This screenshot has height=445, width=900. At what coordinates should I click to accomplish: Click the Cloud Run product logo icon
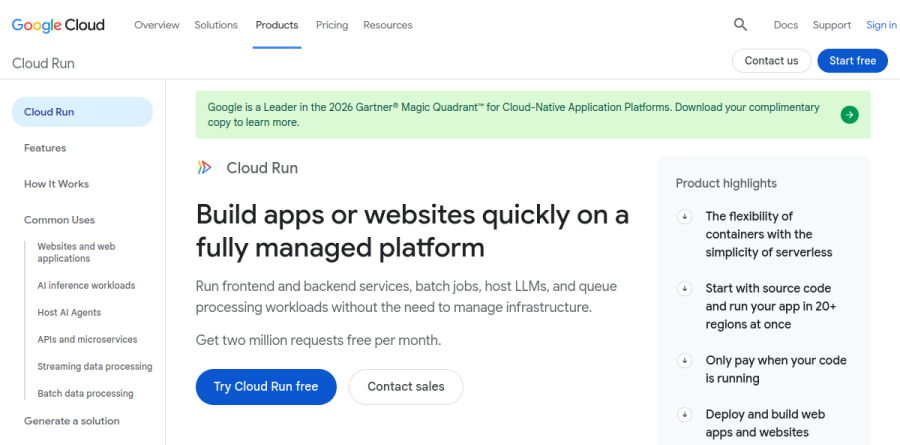204,168
